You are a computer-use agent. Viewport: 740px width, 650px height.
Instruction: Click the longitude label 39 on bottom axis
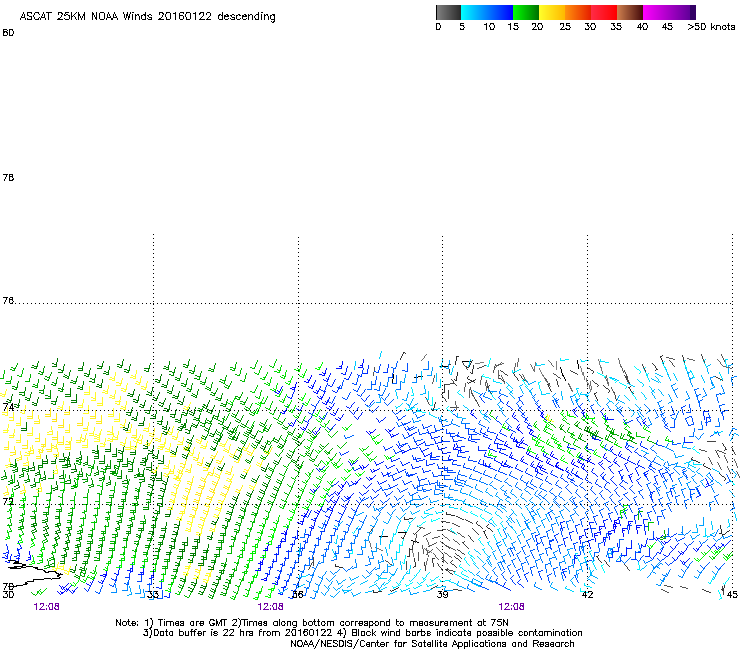coord(442,594)
